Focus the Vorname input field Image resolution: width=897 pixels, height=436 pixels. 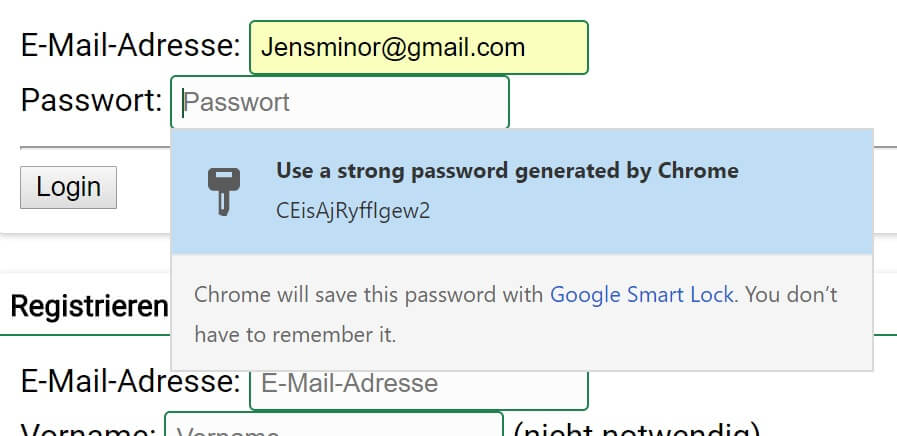pos(333,427)
